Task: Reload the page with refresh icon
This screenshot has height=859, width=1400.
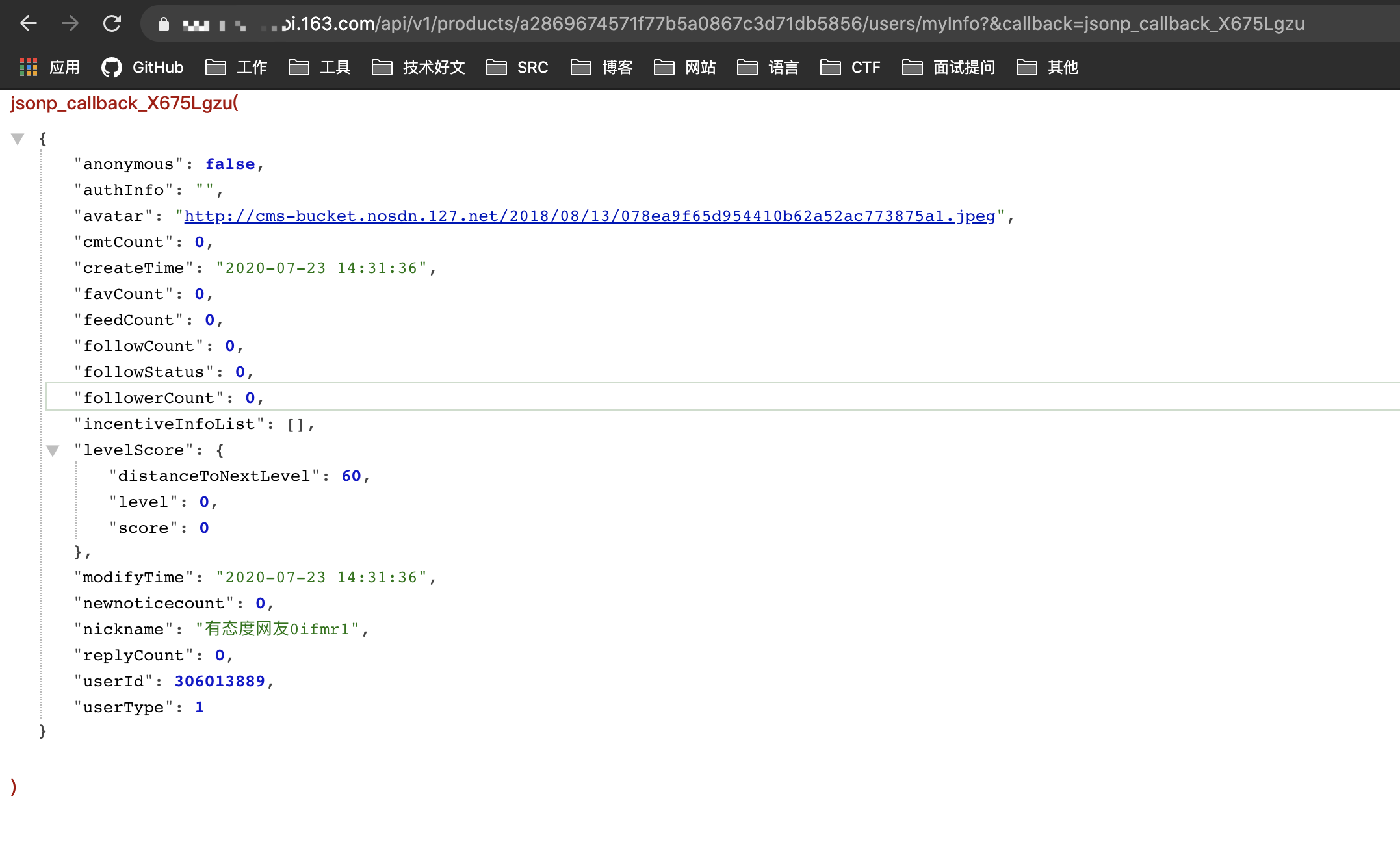Action: click(112, 24)
